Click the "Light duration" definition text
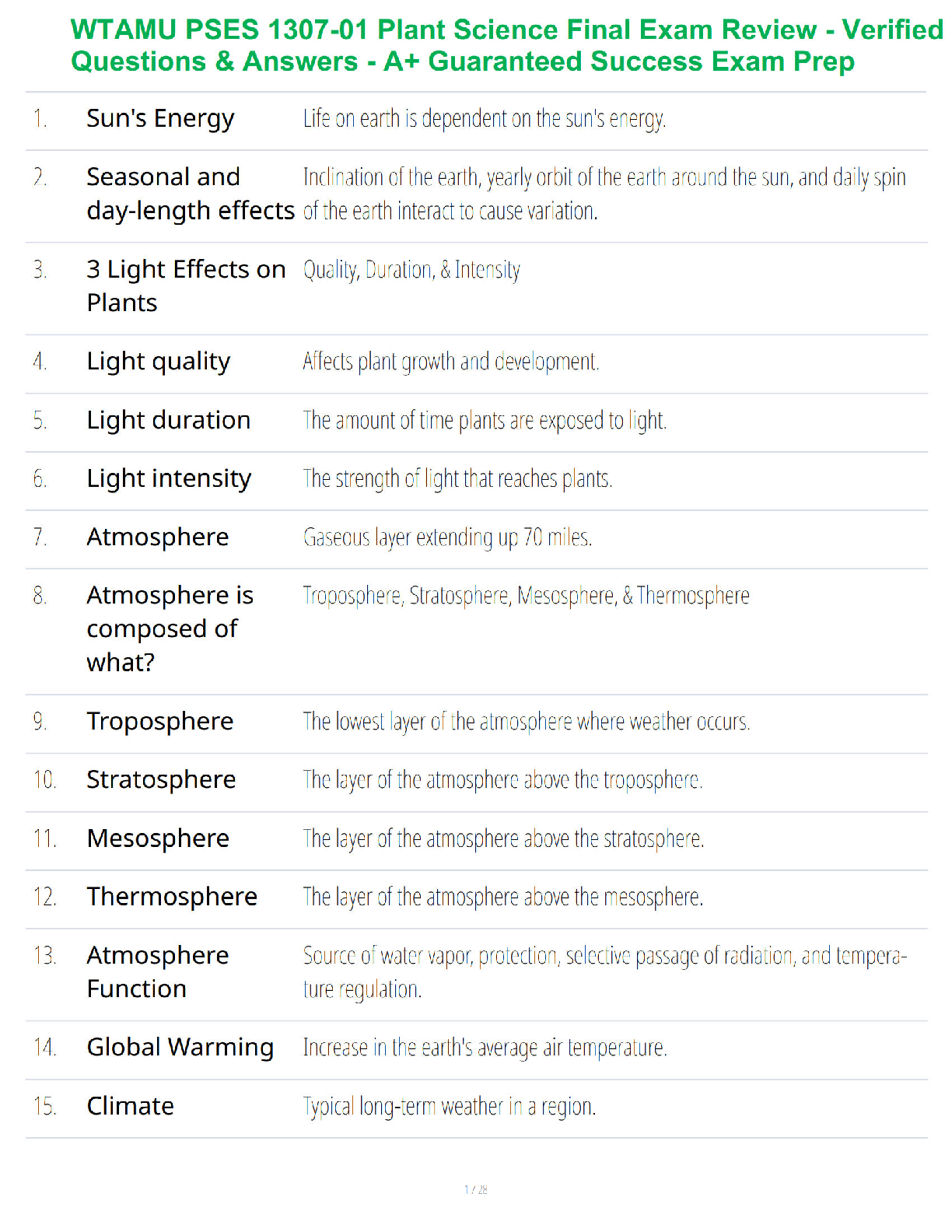 pyautogui.click(x=485, y=421)
